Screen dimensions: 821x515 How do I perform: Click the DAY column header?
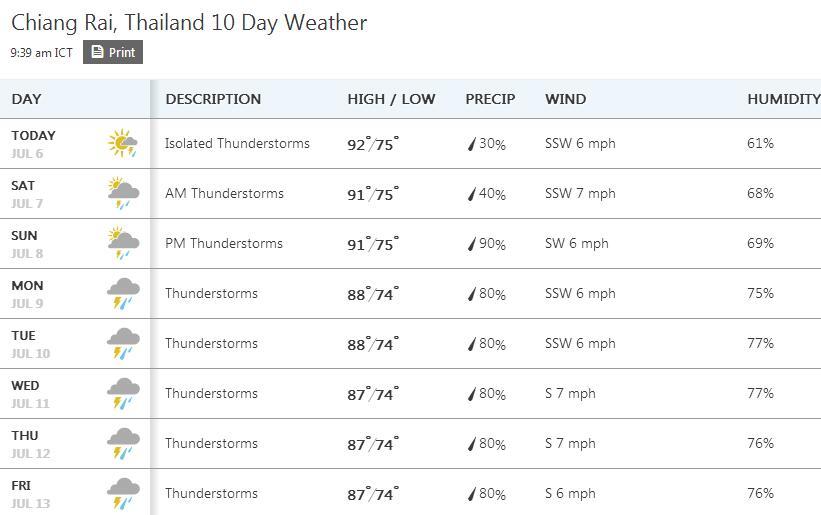pos(27,99)
